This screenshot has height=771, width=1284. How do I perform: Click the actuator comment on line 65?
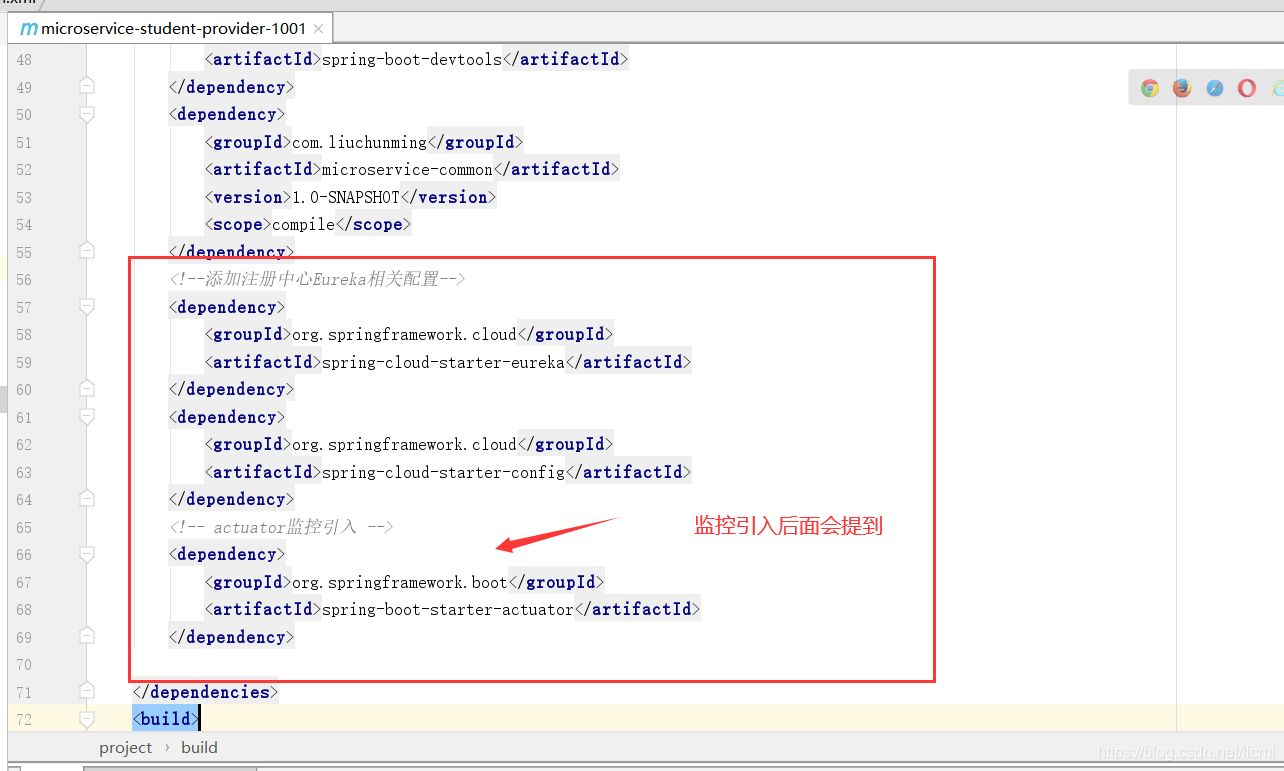click(281, 526)
